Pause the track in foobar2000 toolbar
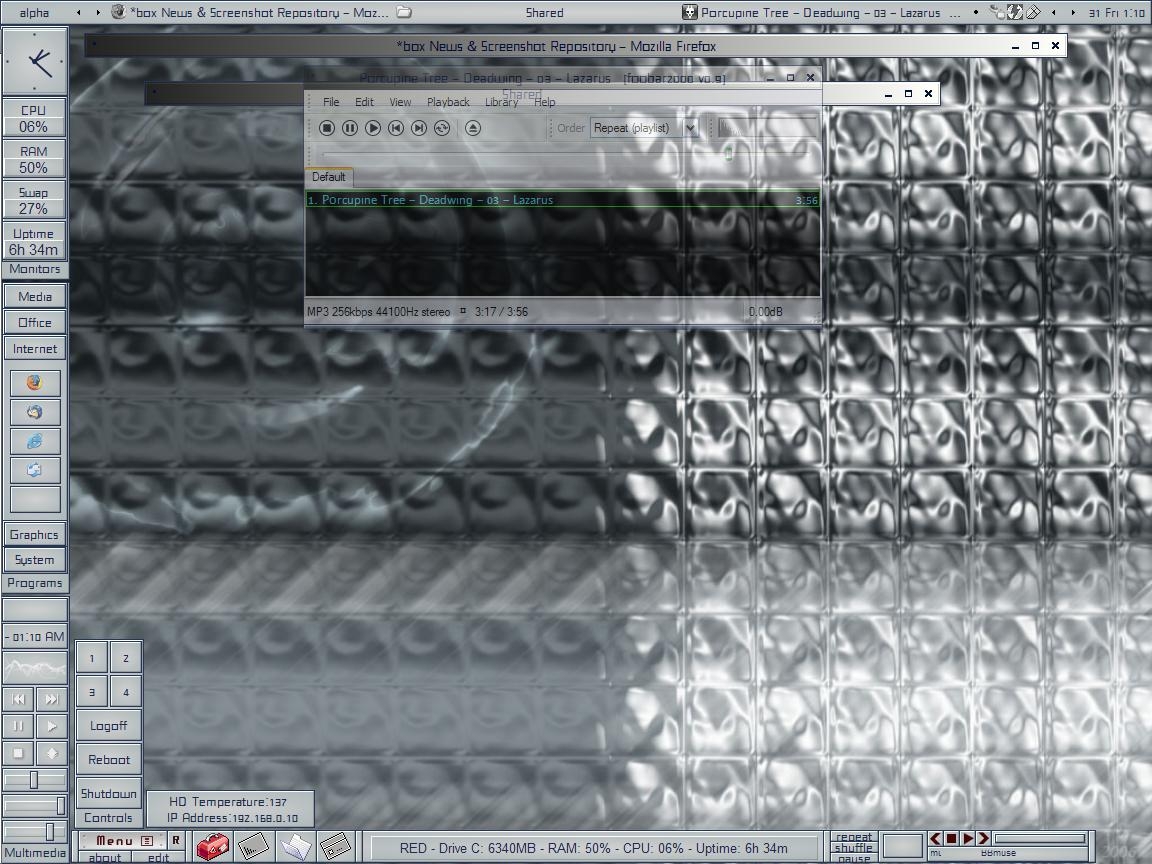 (349, 128)
